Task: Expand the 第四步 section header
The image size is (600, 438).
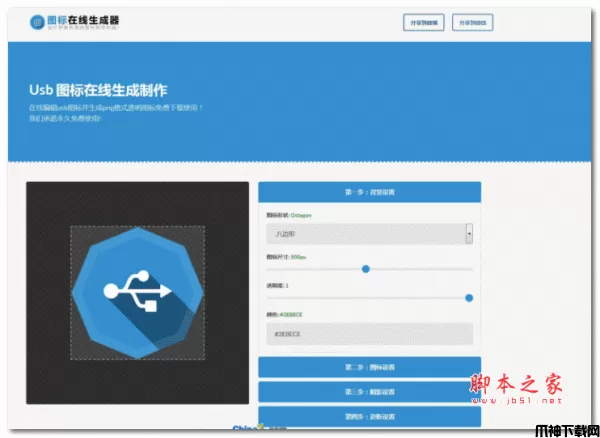Action: (x=370, y=417)
